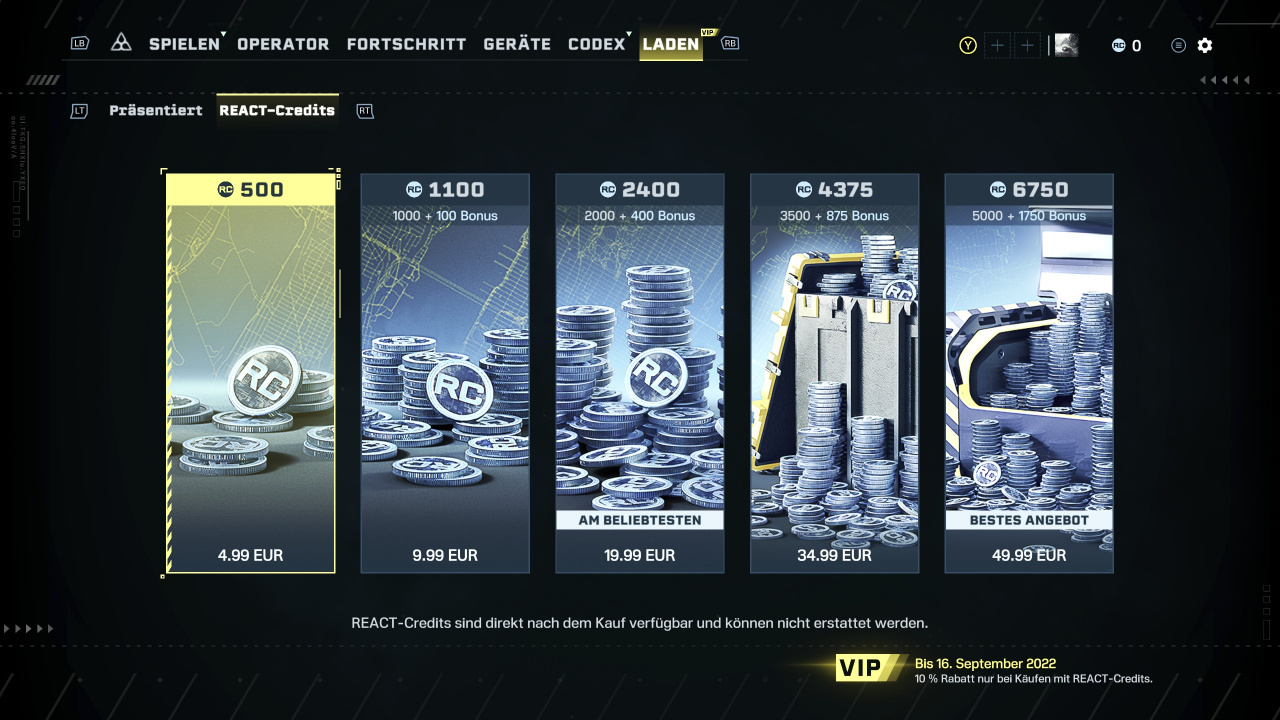This screenshot has height=720, width=1280.
Task: Switch to the Präsentiert tab
Action: [x=156, y=110]
